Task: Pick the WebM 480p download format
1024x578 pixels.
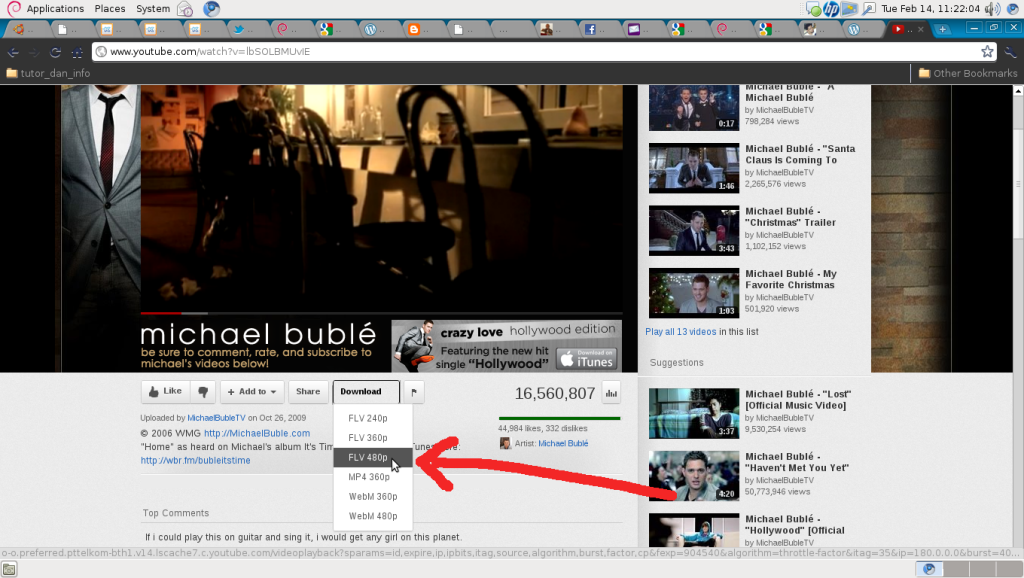Action: 373,516
